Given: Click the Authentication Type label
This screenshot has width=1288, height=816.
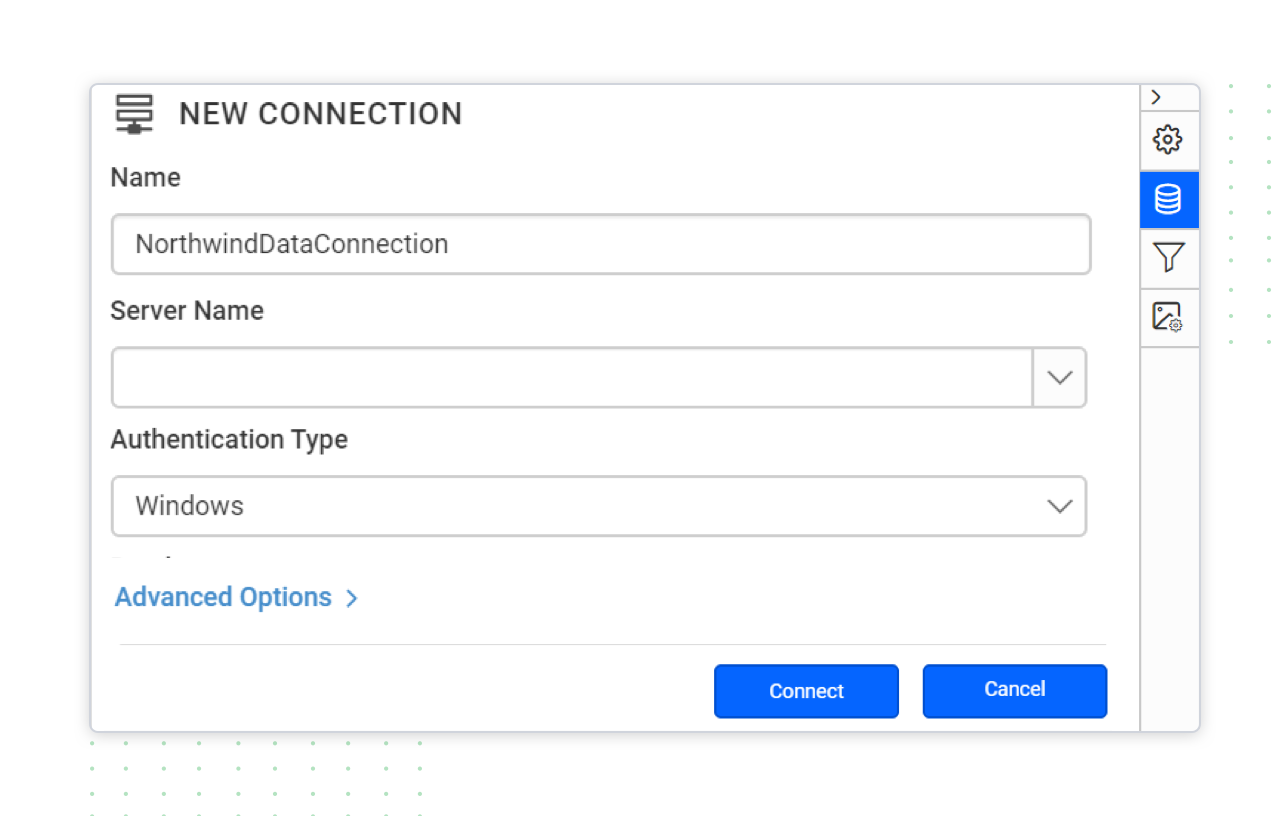Looking at the screenshot, I should pos(229,440).
